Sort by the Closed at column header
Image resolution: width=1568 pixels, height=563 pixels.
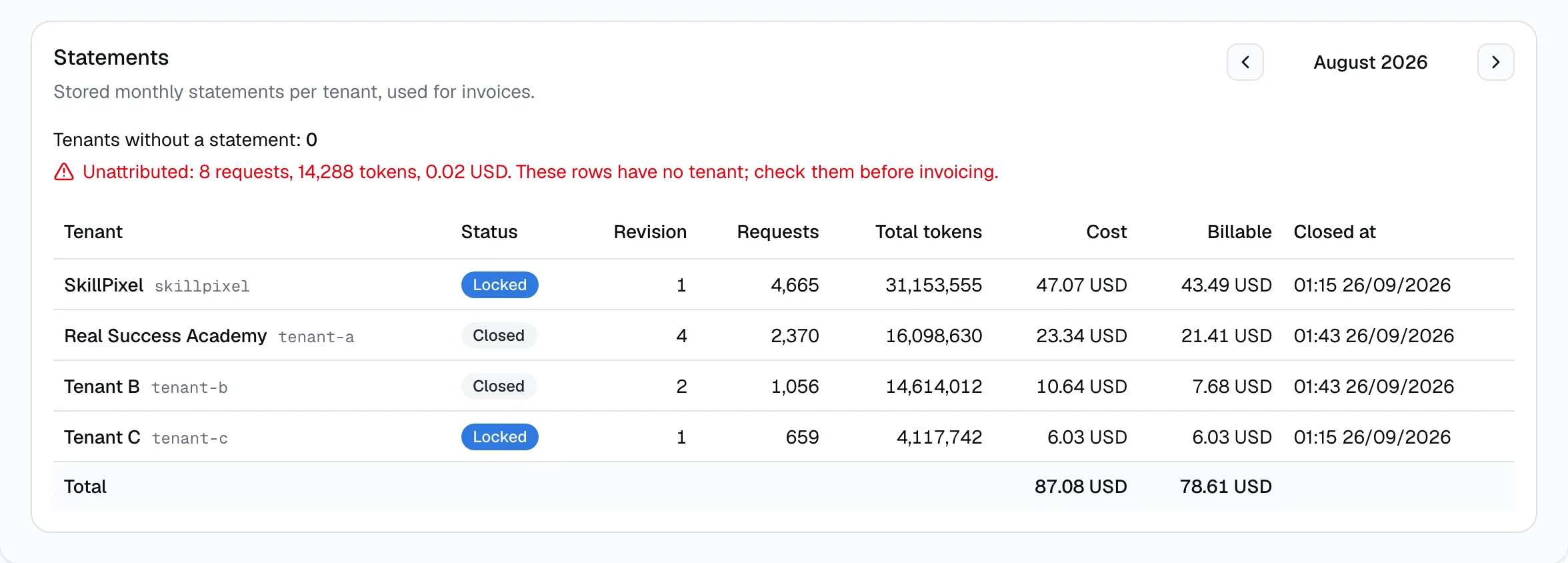coord(1335,232)
